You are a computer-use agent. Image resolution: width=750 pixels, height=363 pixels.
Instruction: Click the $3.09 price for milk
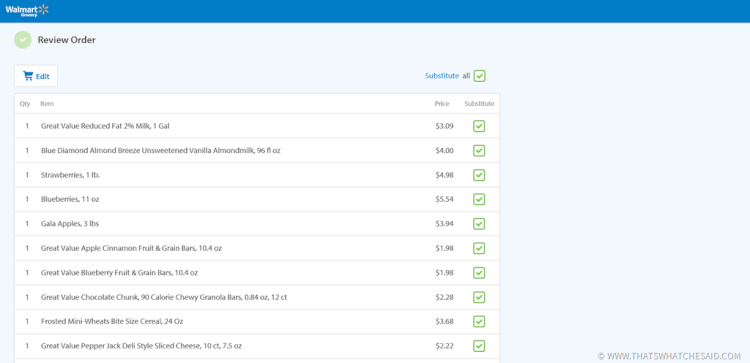[x=444, y=126]
